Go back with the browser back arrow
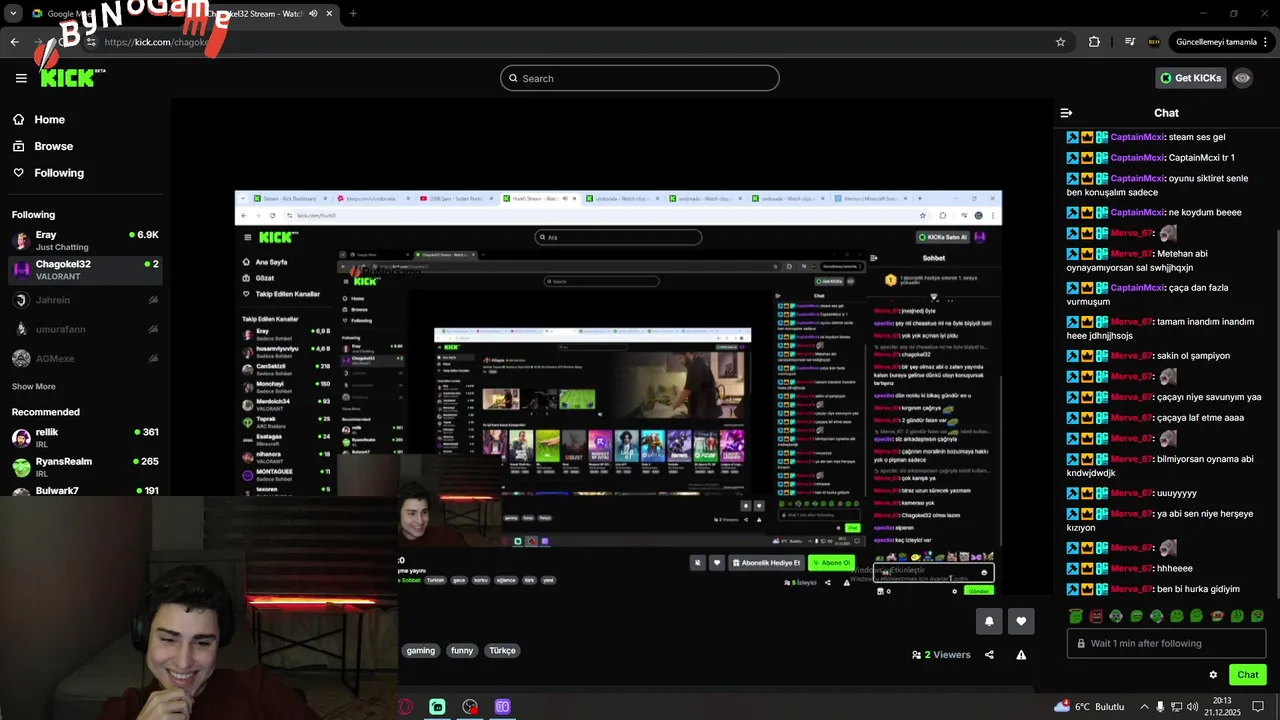1280x720 pixels. click(x=14, y=42)
